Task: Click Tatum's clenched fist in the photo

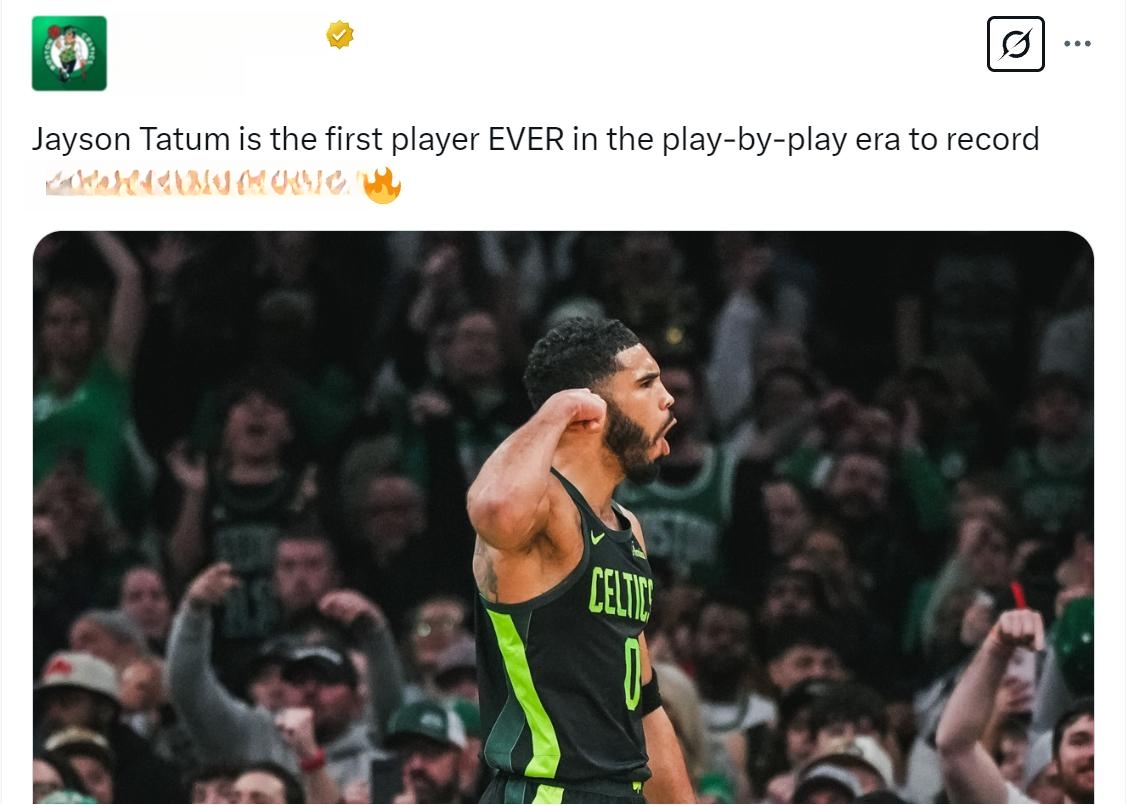Action: coord(581,410)
